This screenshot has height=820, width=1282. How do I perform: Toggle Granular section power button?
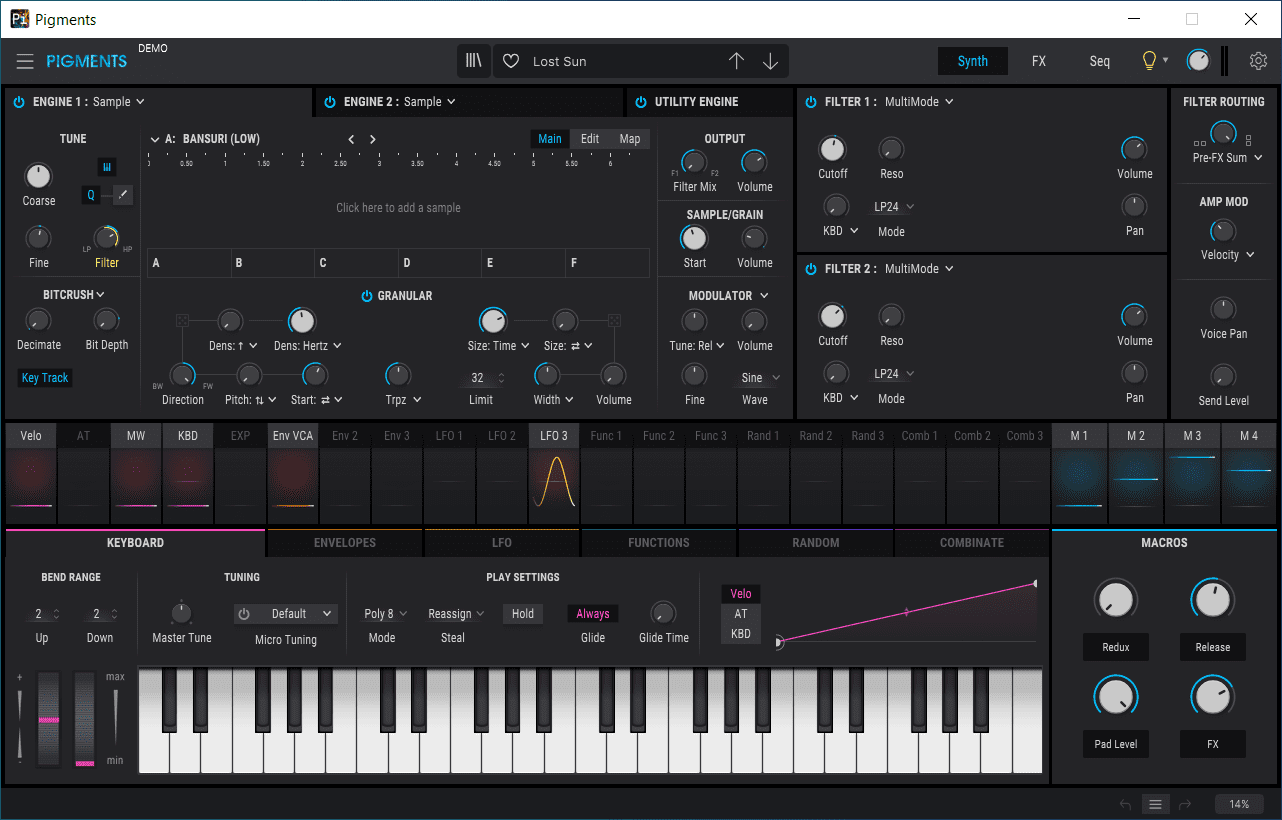pyautogui.click(x=367, y=296)
